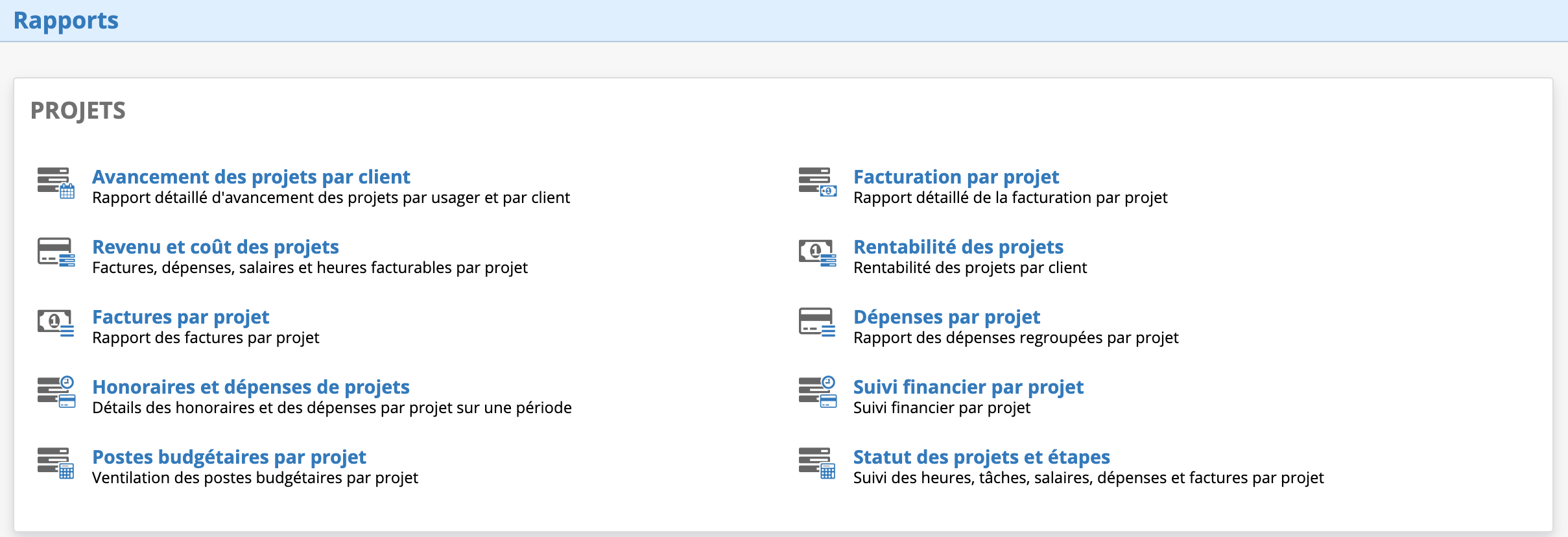This screenshot has width=1568, height=537.
Task: Click the icon beside Facturation par projet
Action: [x=817, y=182]
